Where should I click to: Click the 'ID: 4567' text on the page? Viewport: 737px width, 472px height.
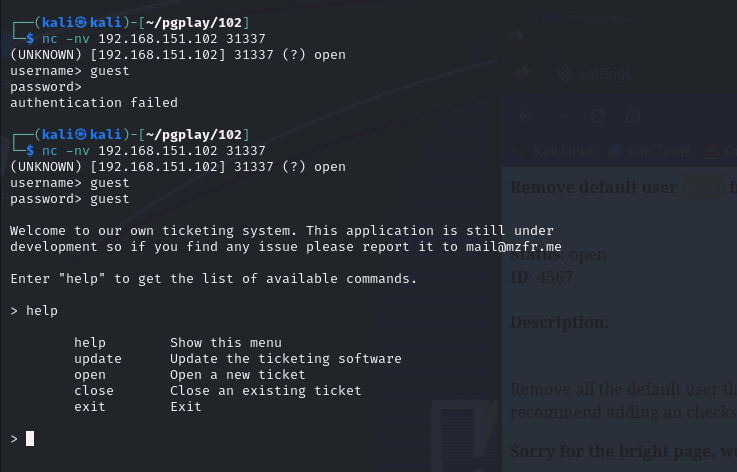point(541,277)
